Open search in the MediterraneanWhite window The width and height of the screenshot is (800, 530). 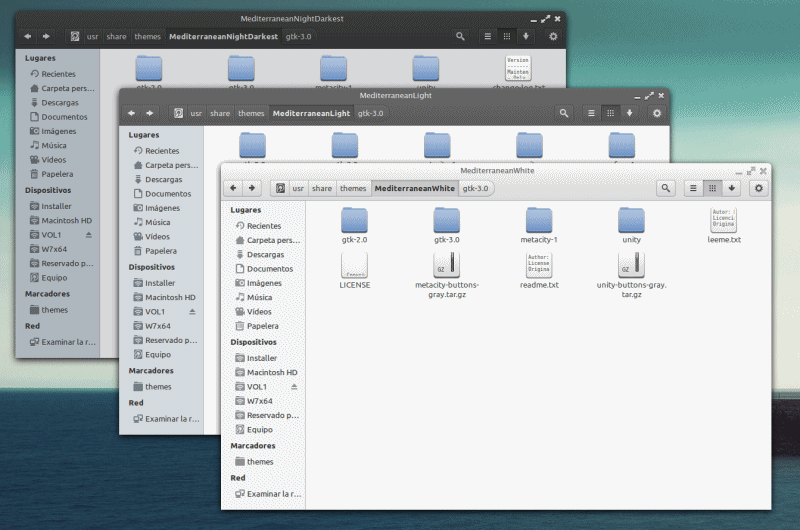coord(666,188)
